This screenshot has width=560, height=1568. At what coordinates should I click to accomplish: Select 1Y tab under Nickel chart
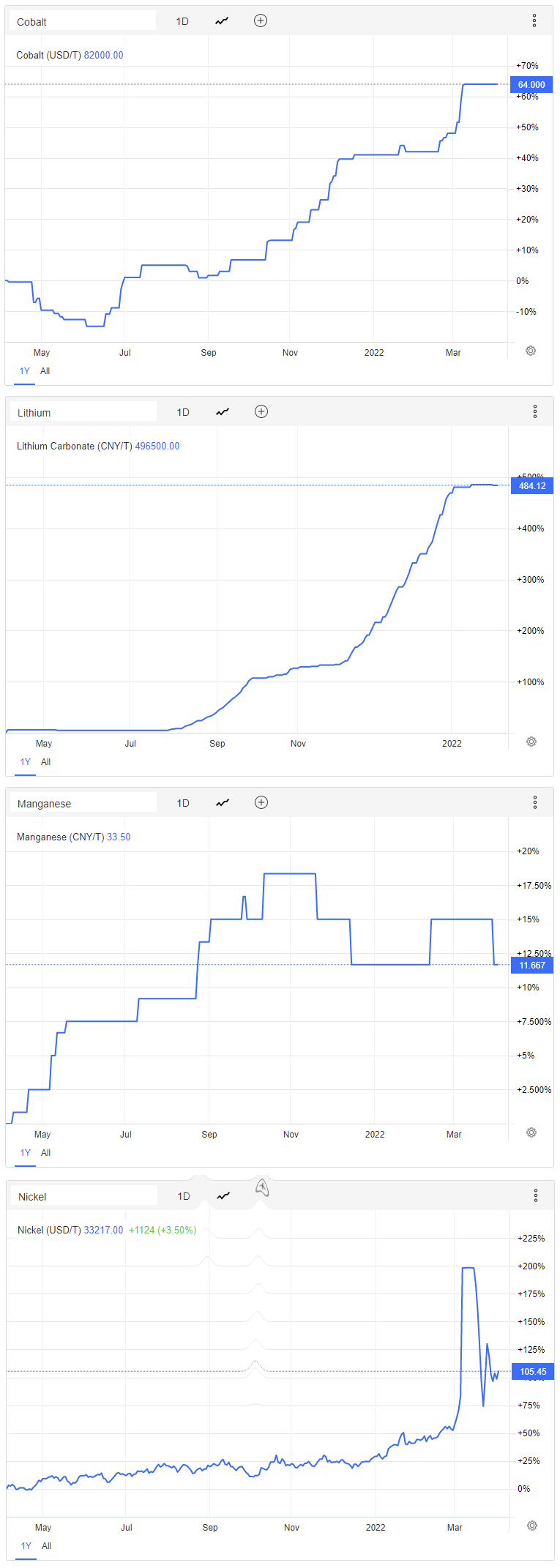point(26,1546)
